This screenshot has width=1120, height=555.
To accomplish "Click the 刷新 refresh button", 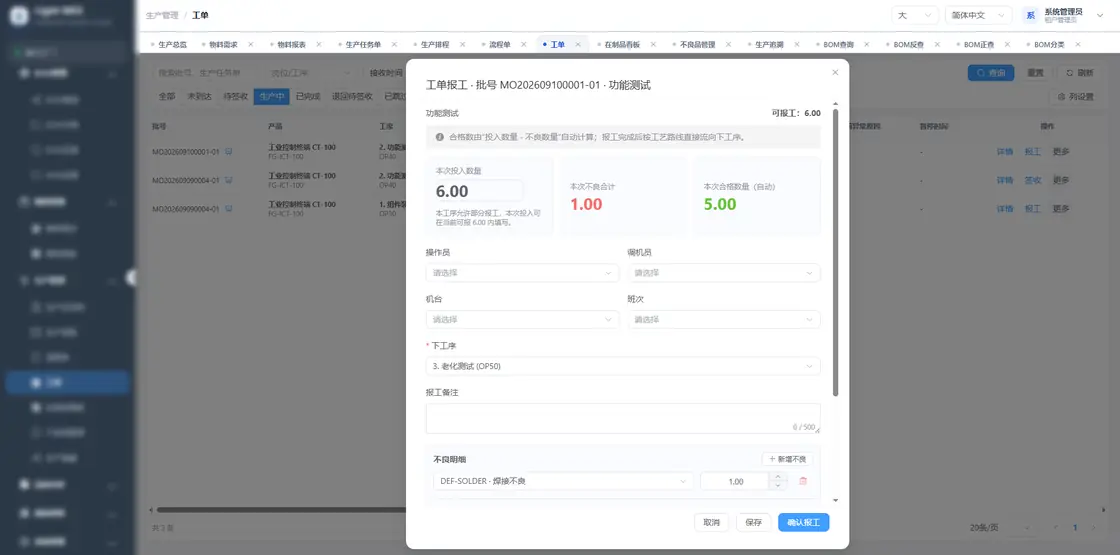I will (x=1079, y=73).
